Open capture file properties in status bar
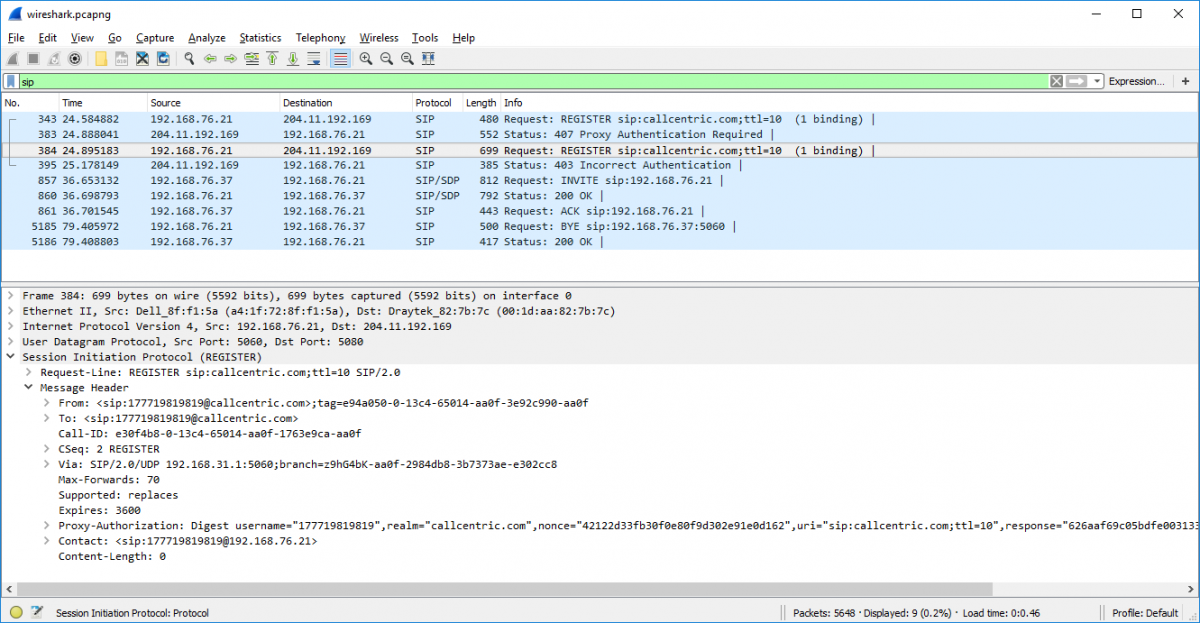Viewport: 1200px width, 623px height. 37,612
